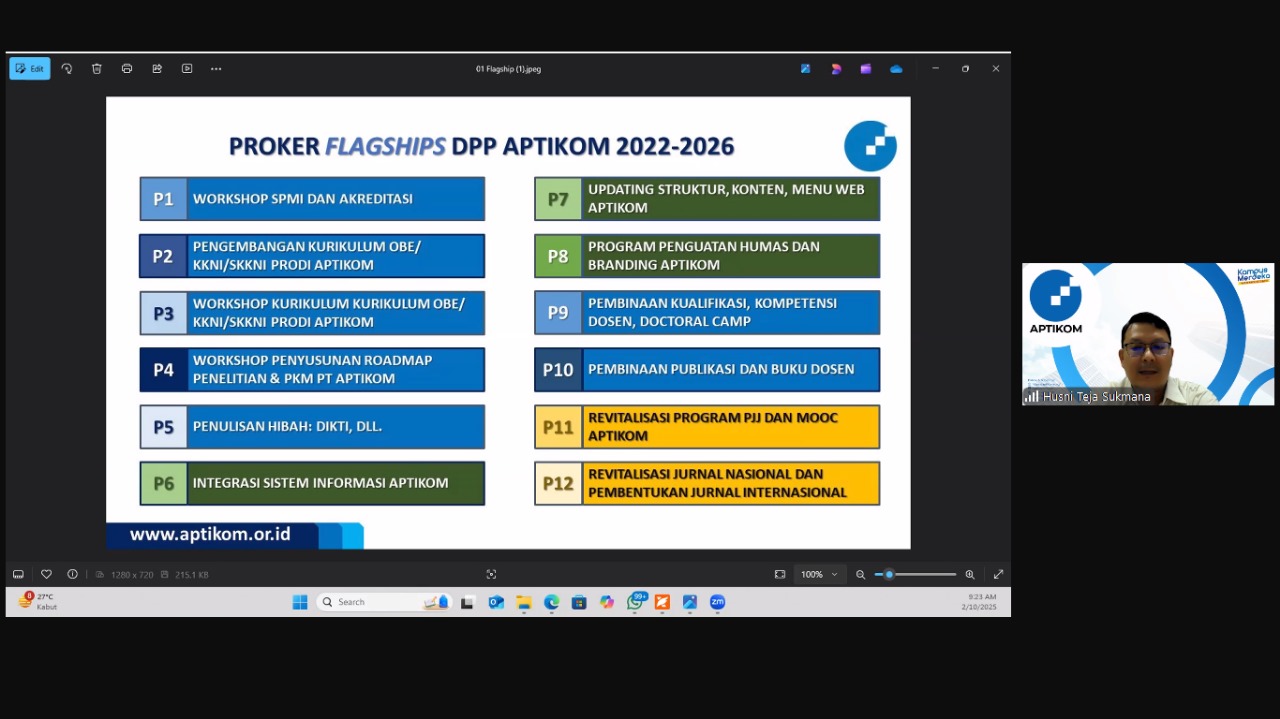Expand the 100% zoom level dropdown
Image resolution: width=1280 pixels, height=719 pixels.
point(819,574)
